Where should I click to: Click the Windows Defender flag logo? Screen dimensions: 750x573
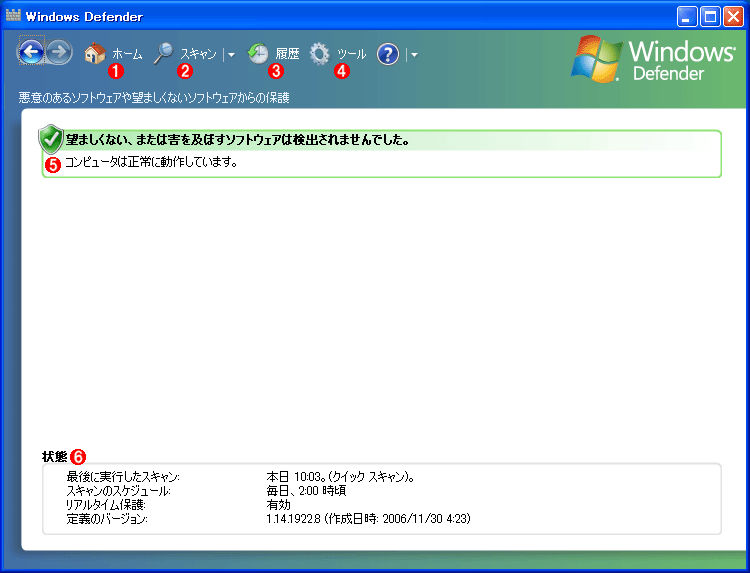[x=596, y=58]
